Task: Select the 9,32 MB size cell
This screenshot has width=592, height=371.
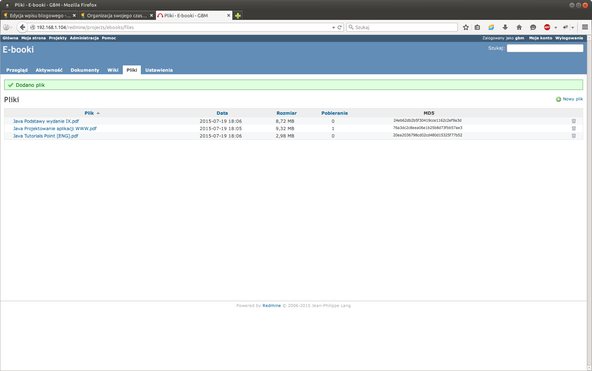Action: click(285, 128)
